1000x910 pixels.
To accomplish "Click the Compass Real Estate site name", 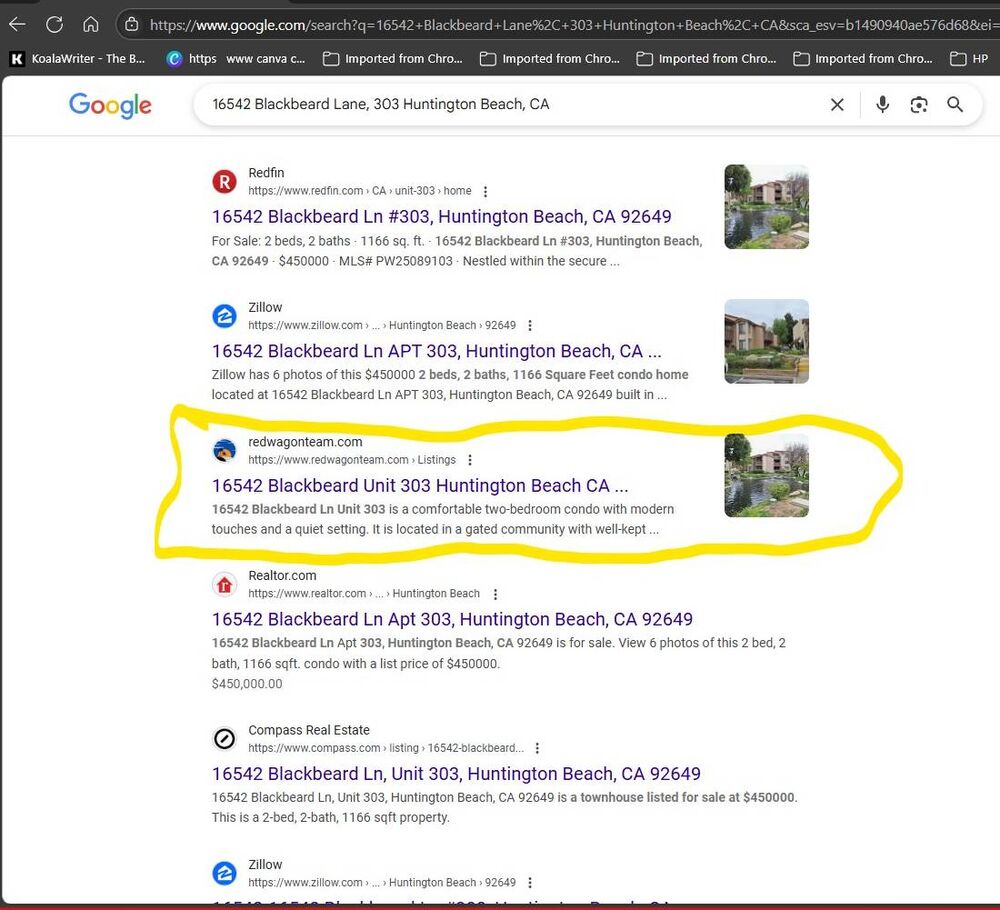I will click(309, 730).
